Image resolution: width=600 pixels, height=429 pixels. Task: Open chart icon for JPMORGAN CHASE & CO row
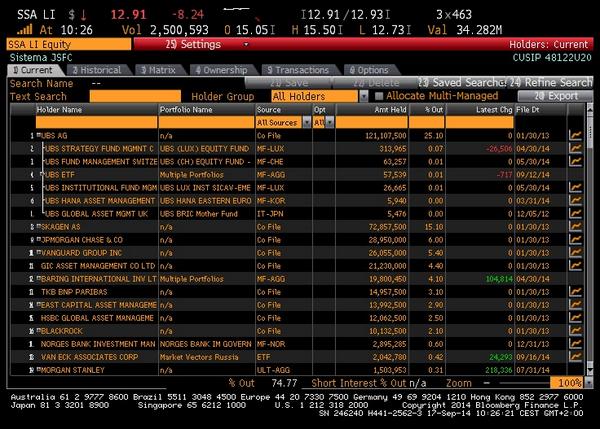(575, 239)
